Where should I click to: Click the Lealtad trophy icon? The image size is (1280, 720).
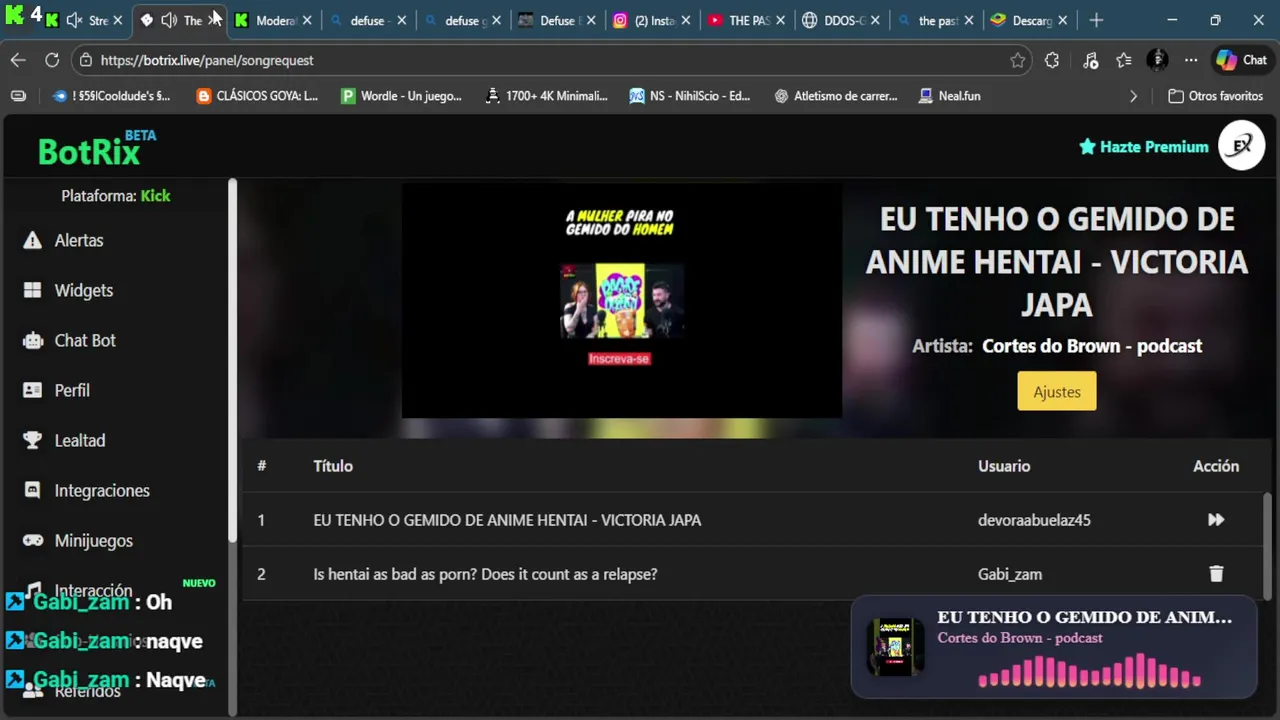pos(33,440)
